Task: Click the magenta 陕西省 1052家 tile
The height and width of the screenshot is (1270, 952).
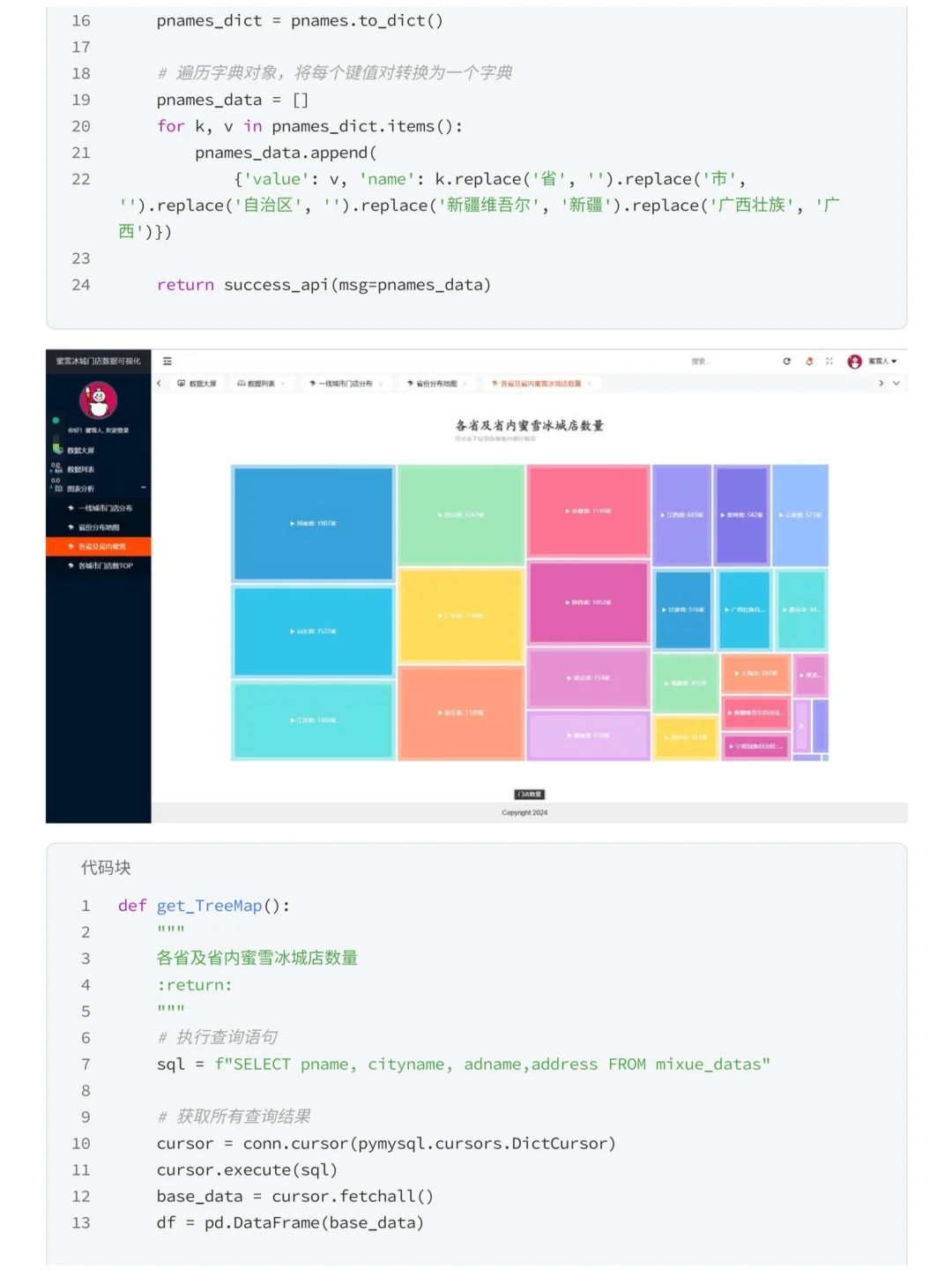Action: pyautogui.click(x=589, y=603)
